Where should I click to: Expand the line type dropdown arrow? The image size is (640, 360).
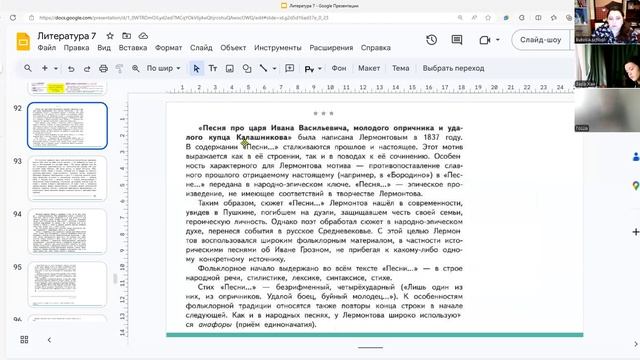point(274,69)
